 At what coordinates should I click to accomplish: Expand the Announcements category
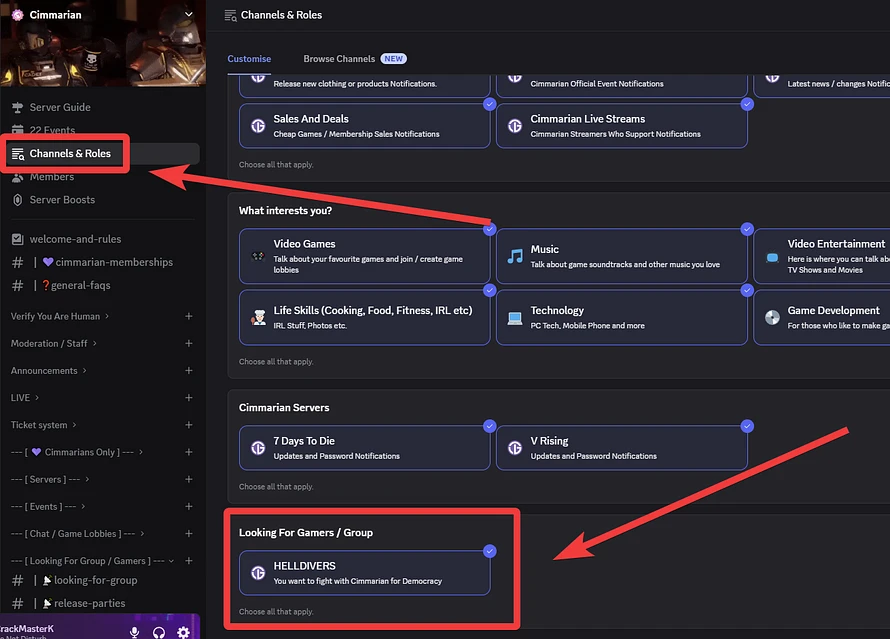click(x=48, y=371)
